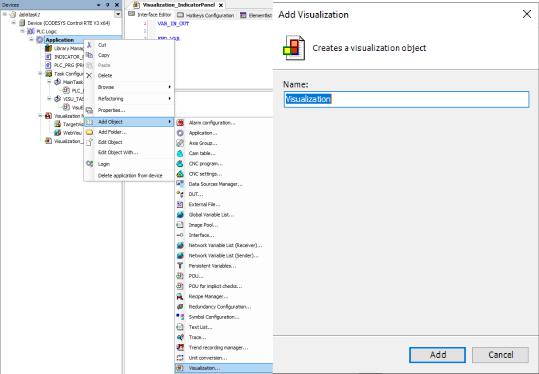The image size is (539, 374).
Task: Choose POU for implicit checks... entry
Action: tap(224, 286)
